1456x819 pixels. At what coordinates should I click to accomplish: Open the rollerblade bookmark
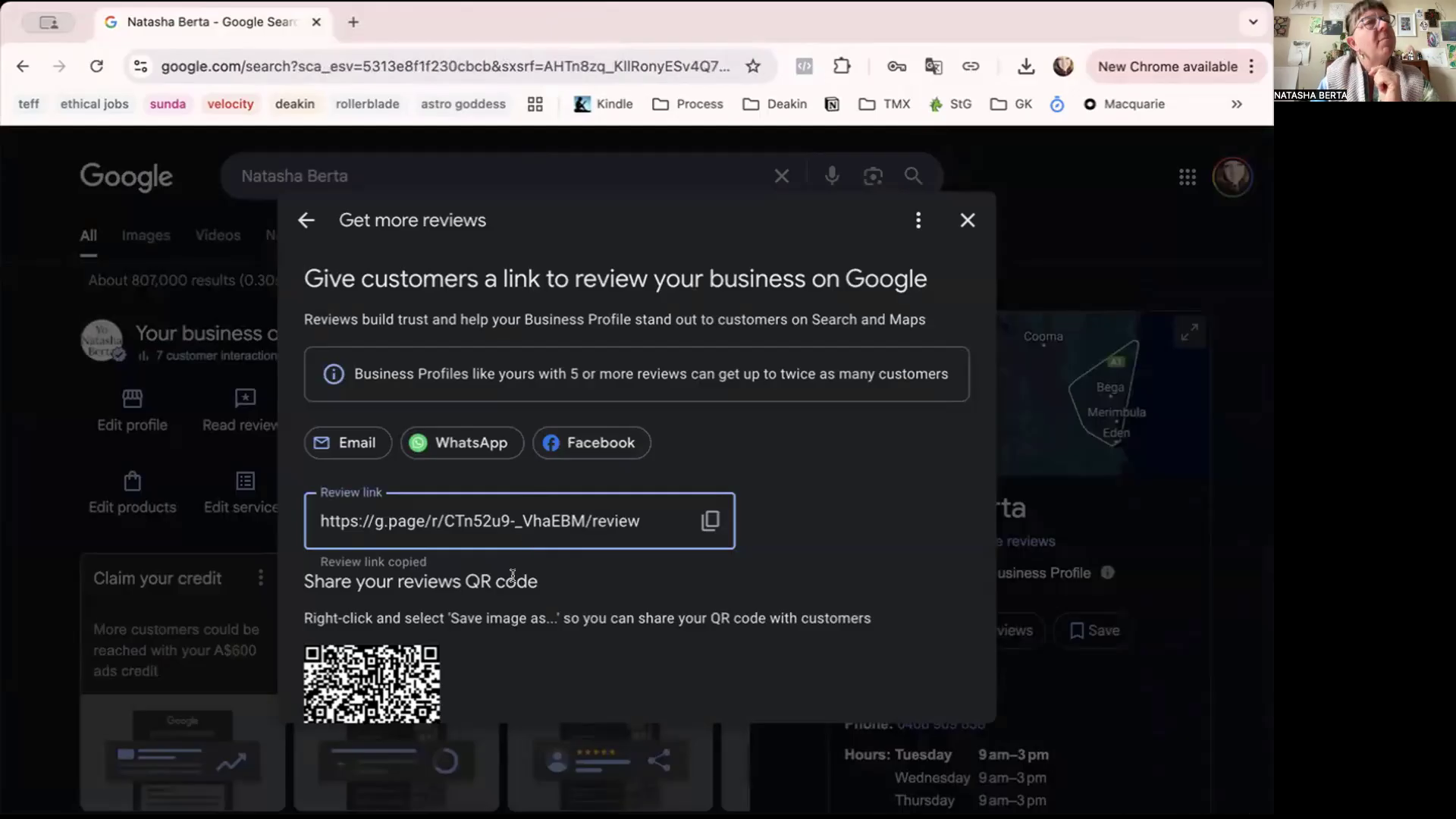[x=368, y=104]
